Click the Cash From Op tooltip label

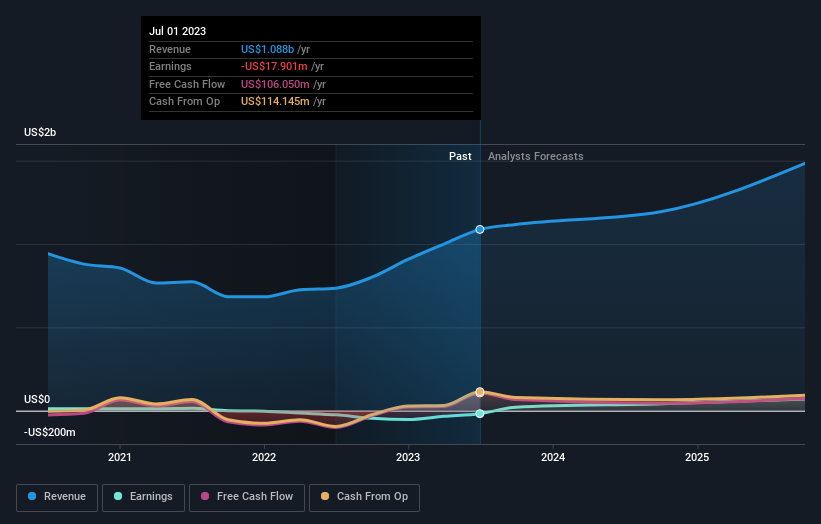(184, 102)
